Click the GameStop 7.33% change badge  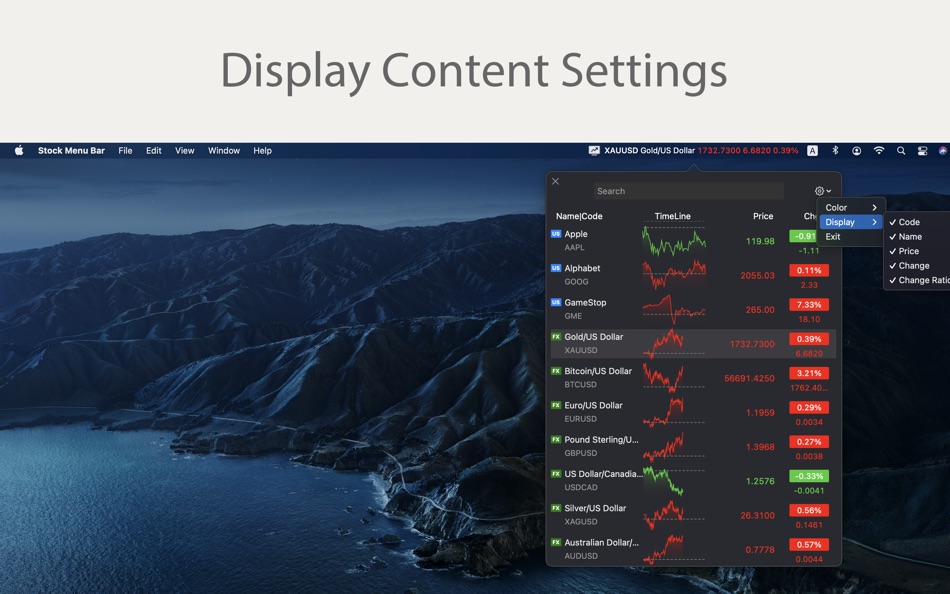click(x=809, y=304)
